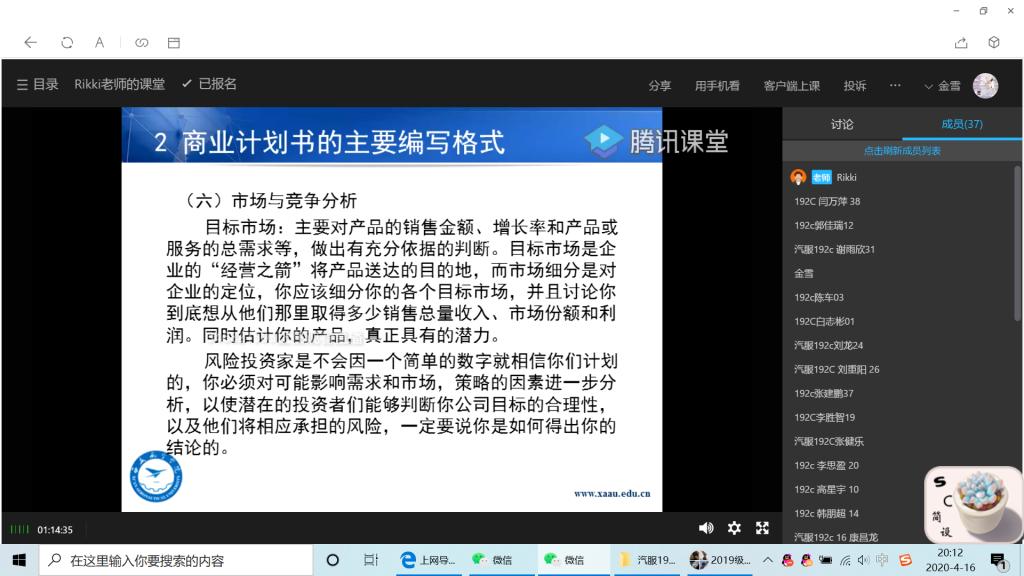The width and height of the screenshot is (1024, 576).
Task: Enter fullscreen mode for the video
Action: click(x=762, y=528)
